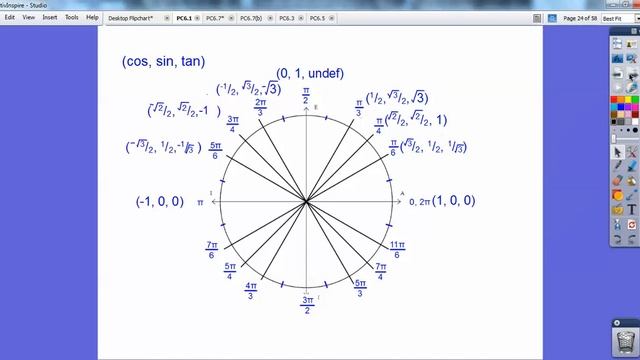Choose the largest pen width dot

tap(635, 130)
